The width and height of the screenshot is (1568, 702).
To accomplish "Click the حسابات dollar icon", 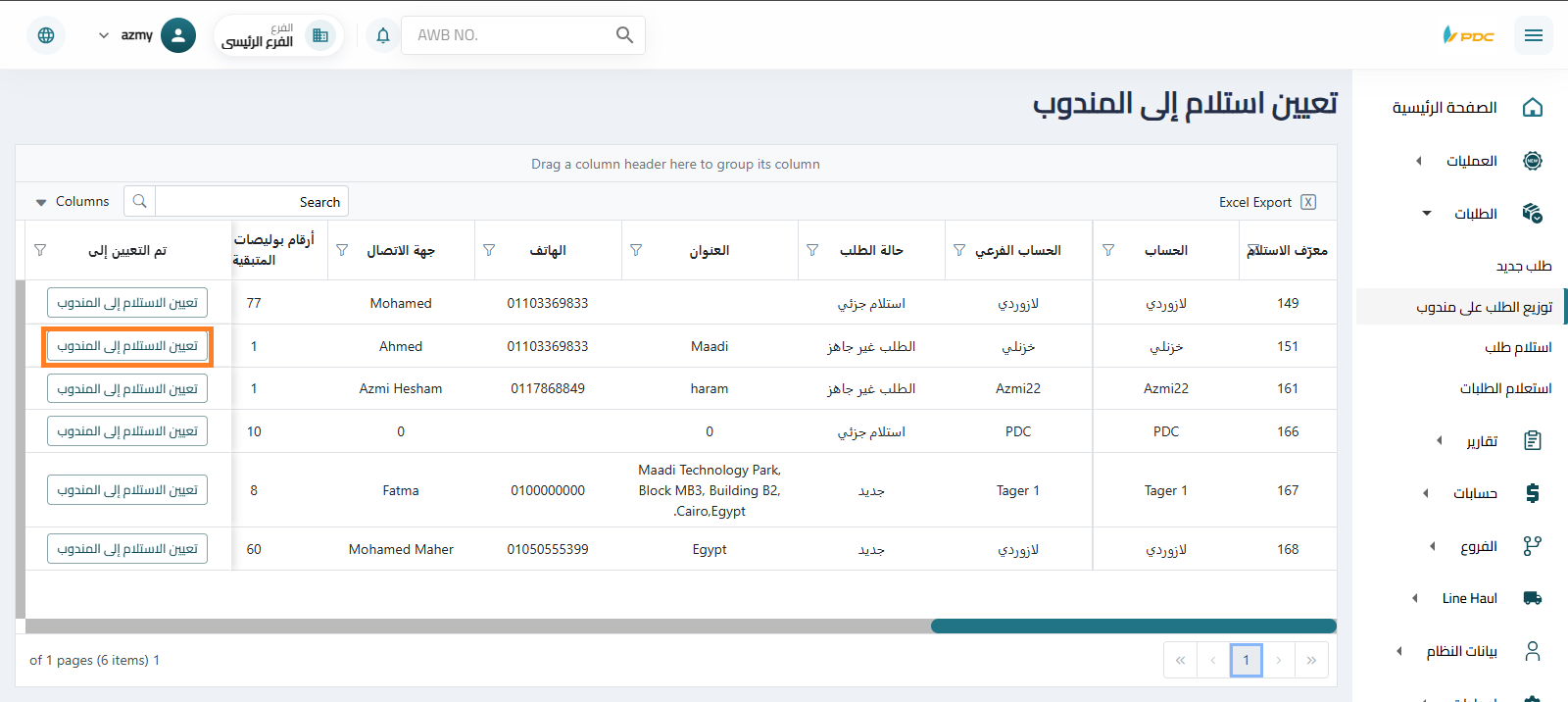I will pos(1533,493).
